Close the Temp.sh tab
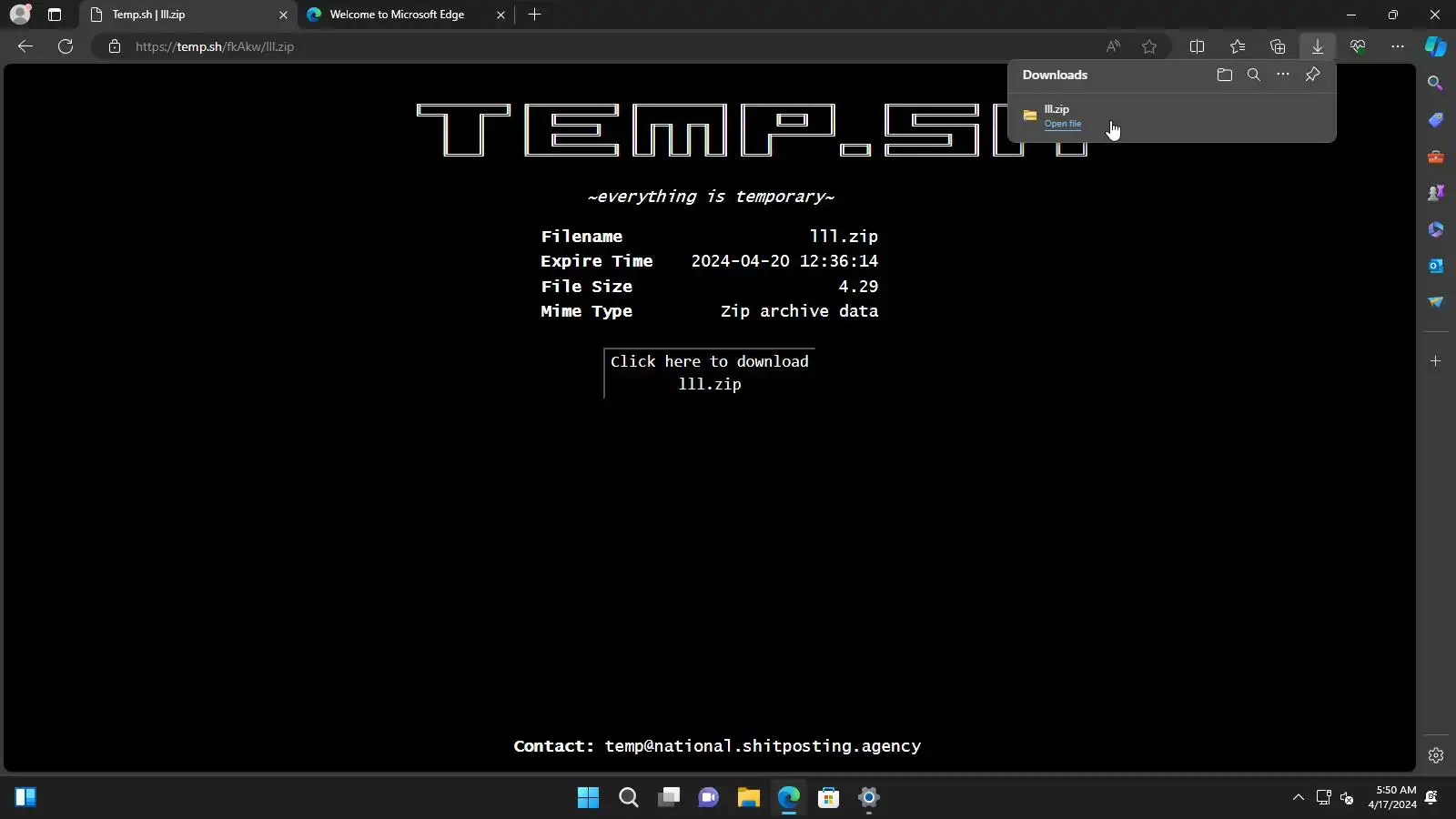The image size is (1456, 819). pyautogui.click(x=283, y=15)
